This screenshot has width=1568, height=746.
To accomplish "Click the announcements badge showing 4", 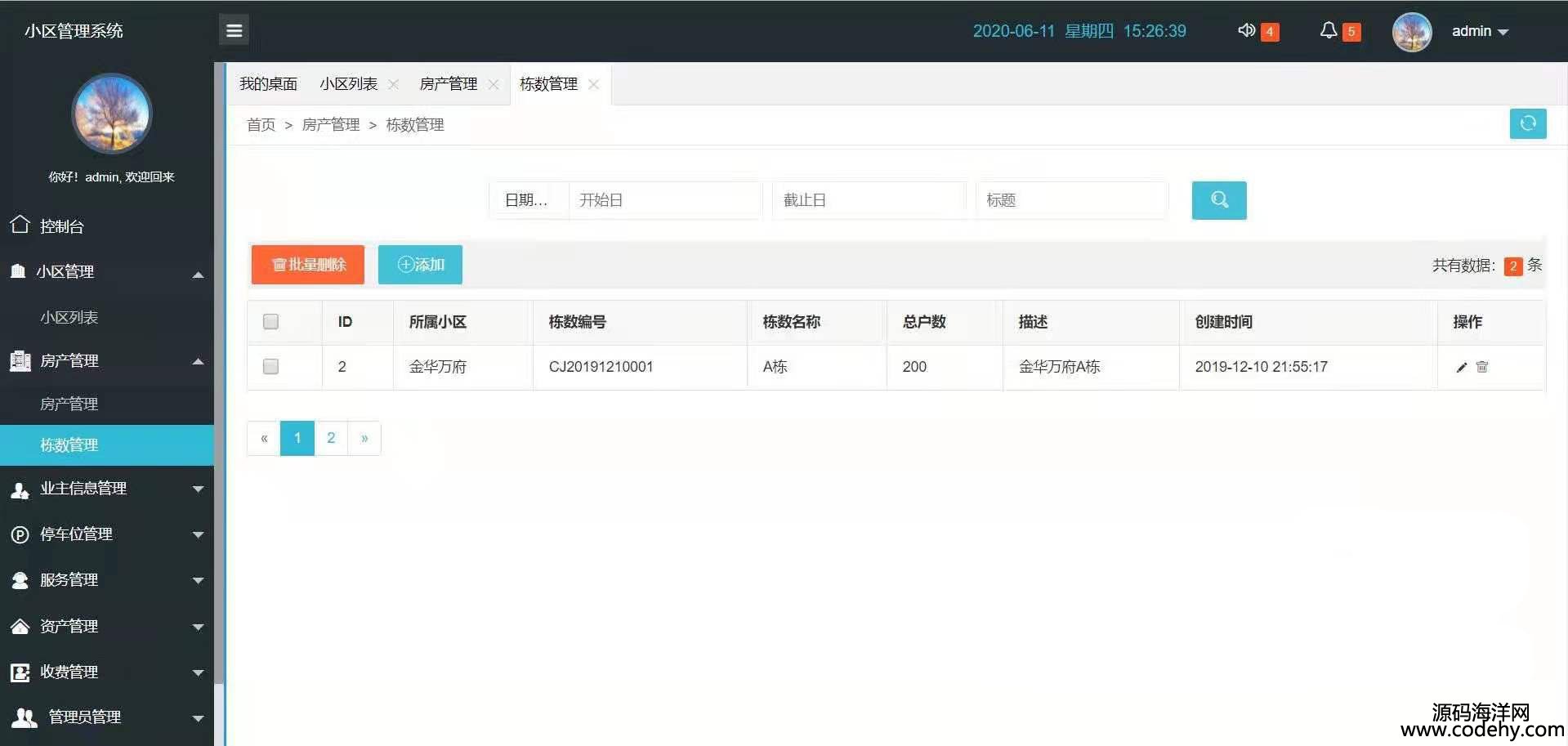I will point(1270,32).
